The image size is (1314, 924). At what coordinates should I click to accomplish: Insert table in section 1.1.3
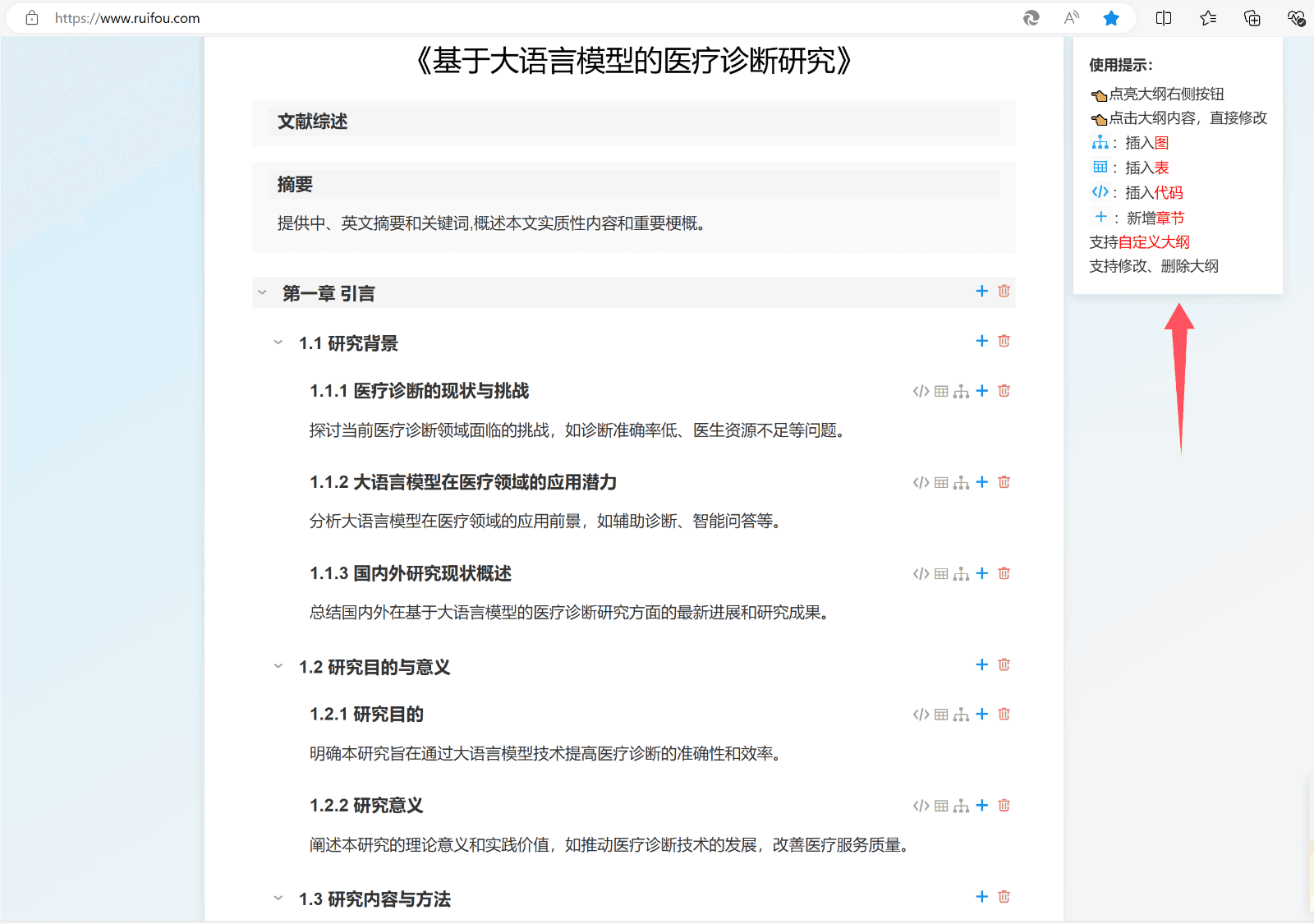(x=941, y=573)
